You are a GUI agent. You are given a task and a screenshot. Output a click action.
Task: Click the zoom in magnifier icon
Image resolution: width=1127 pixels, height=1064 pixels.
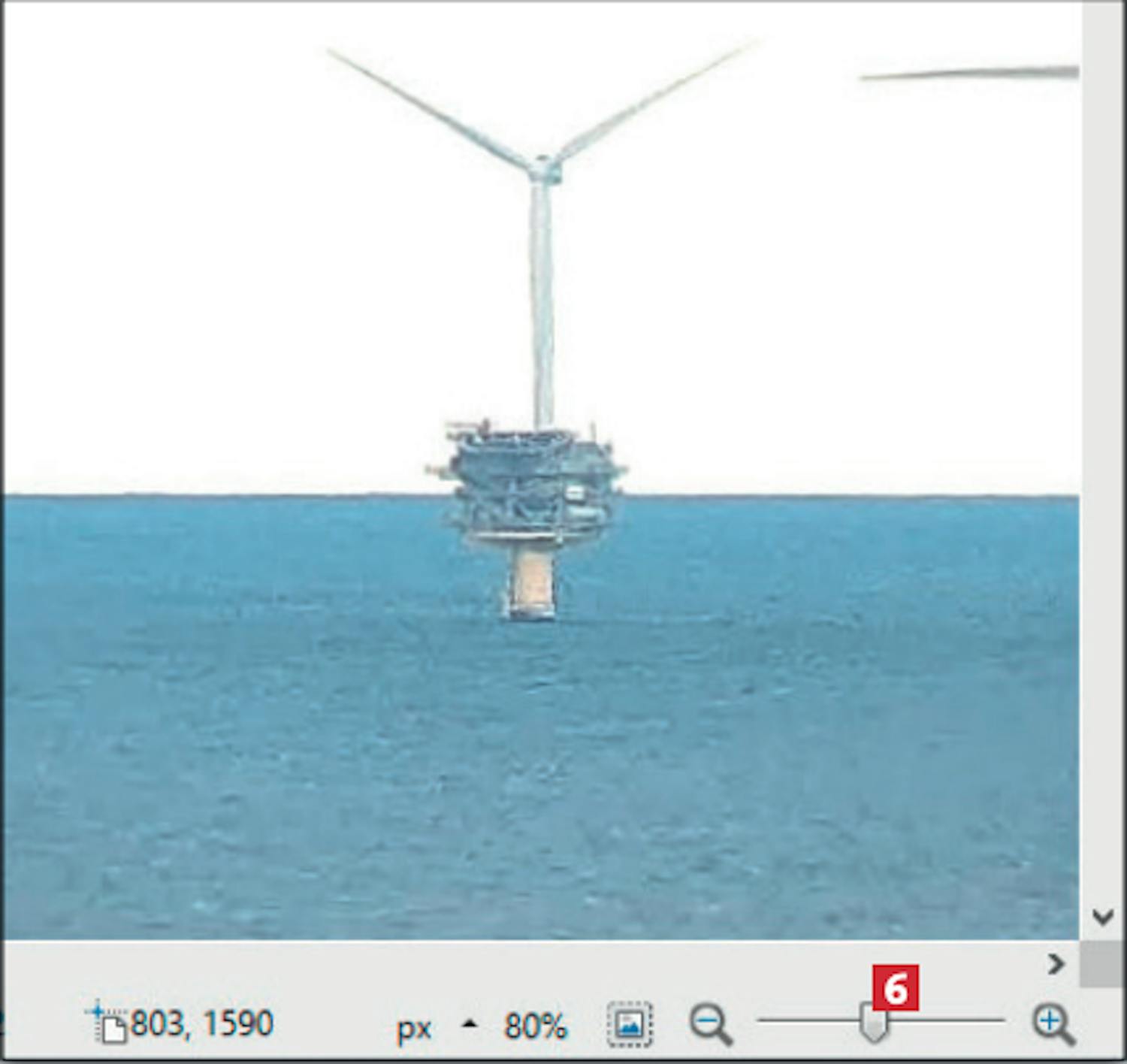1053,1023
